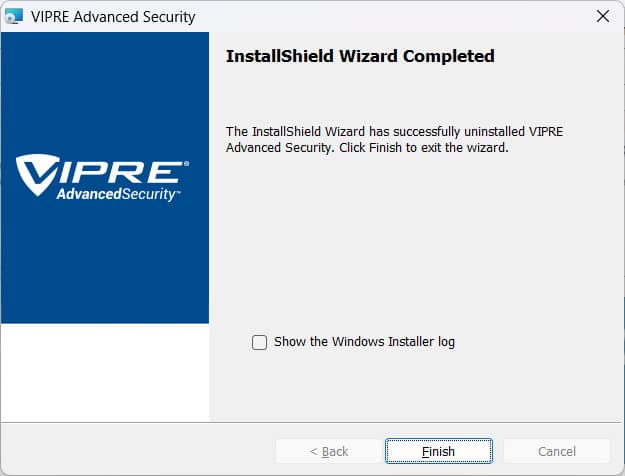Click the white blank panel beneath the blue banner
The image size is (625, 476).
tap(105, 372)
